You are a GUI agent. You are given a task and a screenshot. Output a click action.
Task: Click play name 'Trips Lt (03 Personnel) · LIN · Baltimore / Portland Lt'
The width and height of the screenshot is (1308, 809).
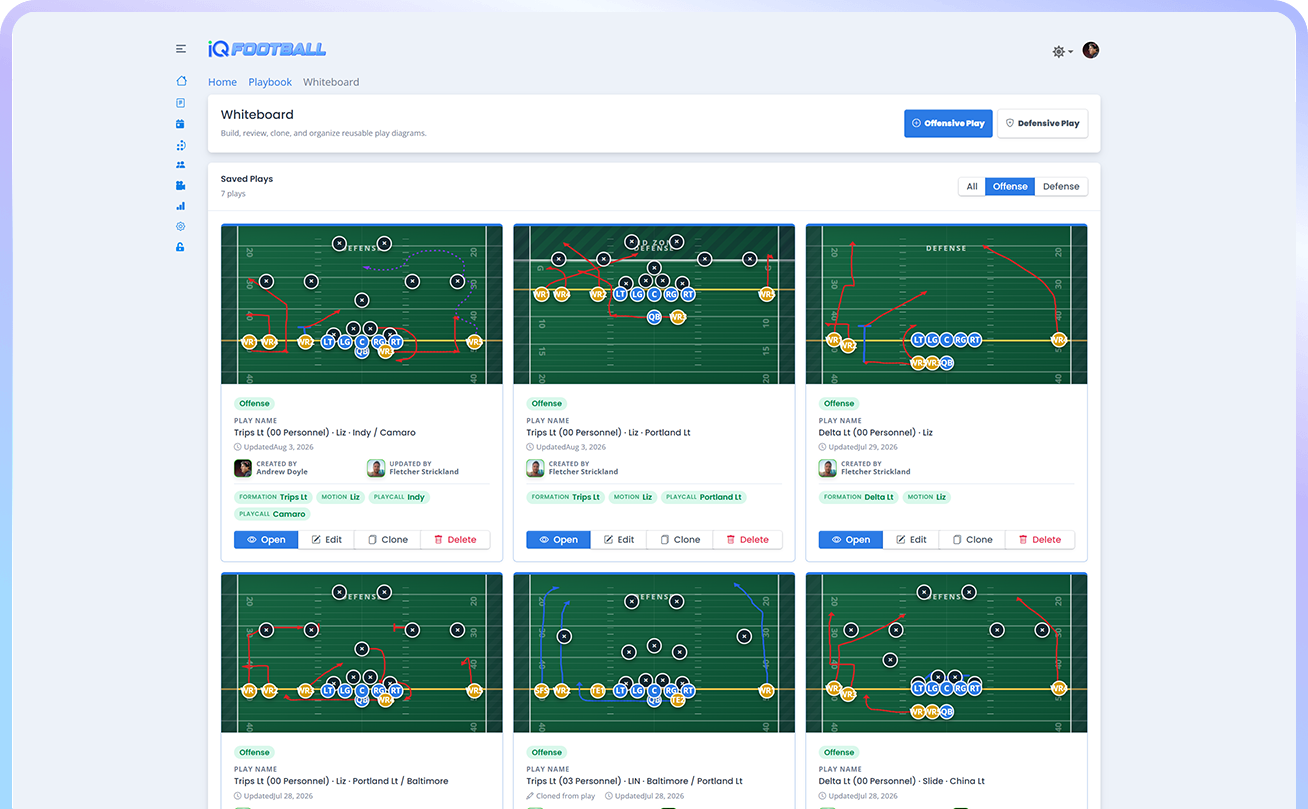pyautogui.click(x=635, y=781)
